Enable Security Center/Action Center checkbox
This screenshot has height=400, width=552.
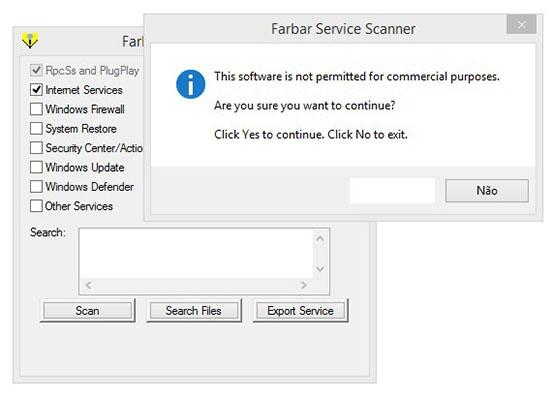(x=36, y=148)
